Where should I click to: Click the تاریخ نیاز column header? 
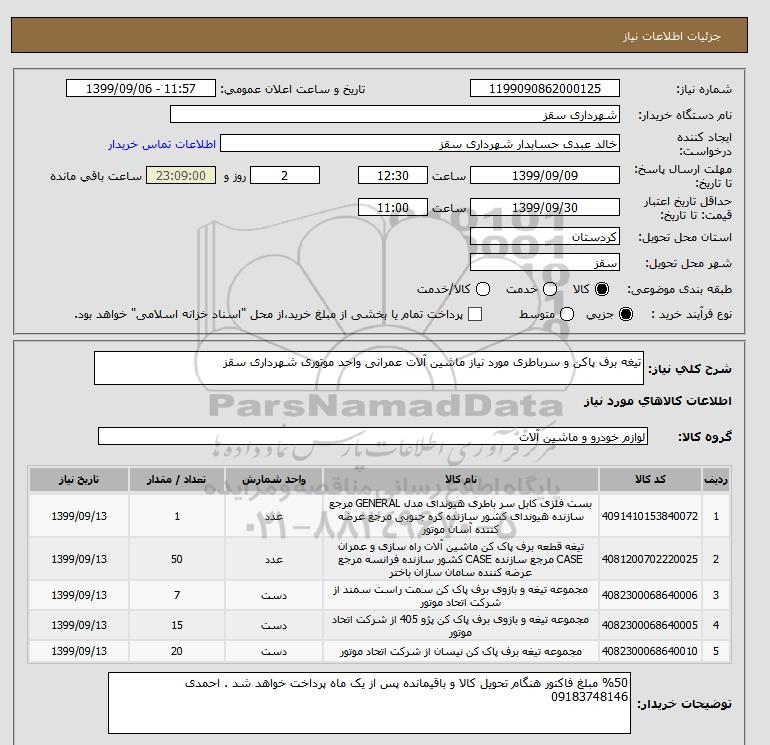(x=79, y=479)
